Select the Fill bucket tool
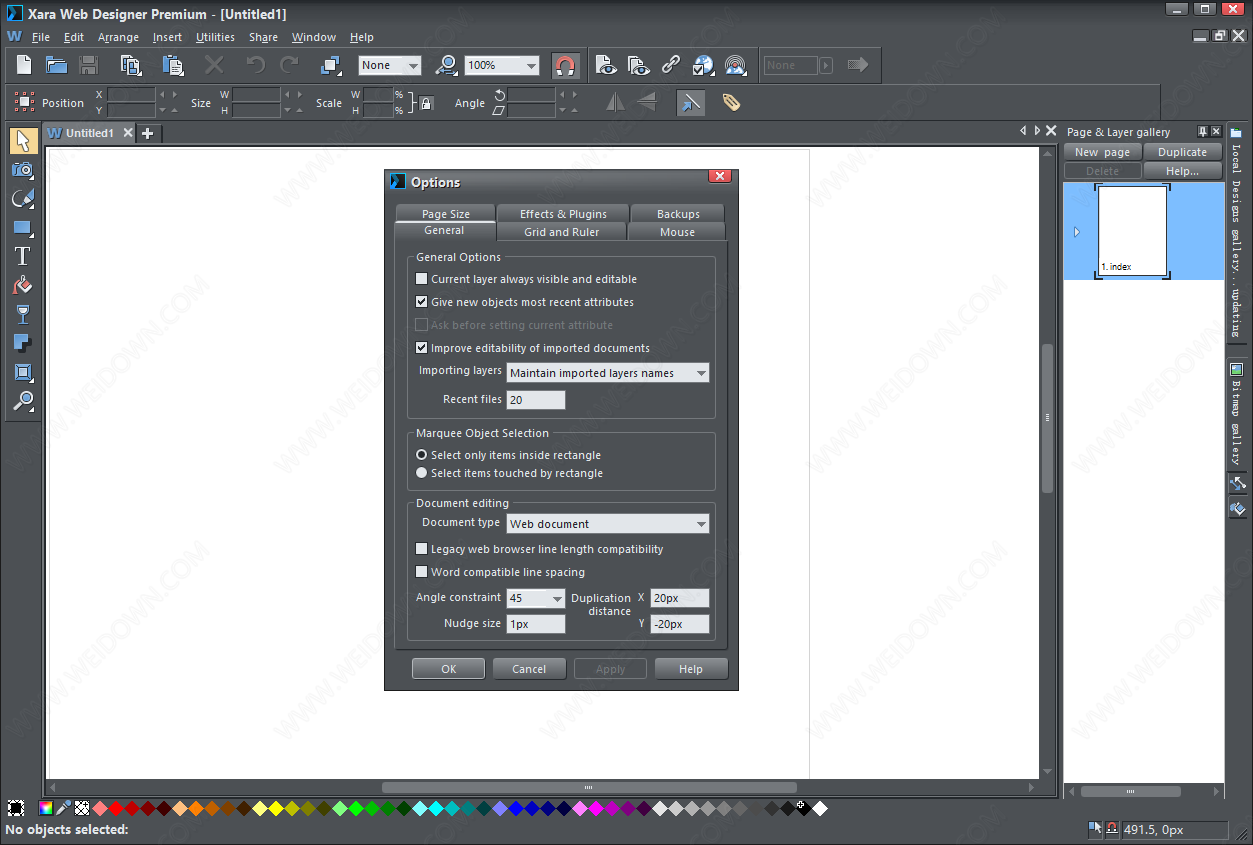The height and width of the screenshot is (845, 1253). coord(23,285)
